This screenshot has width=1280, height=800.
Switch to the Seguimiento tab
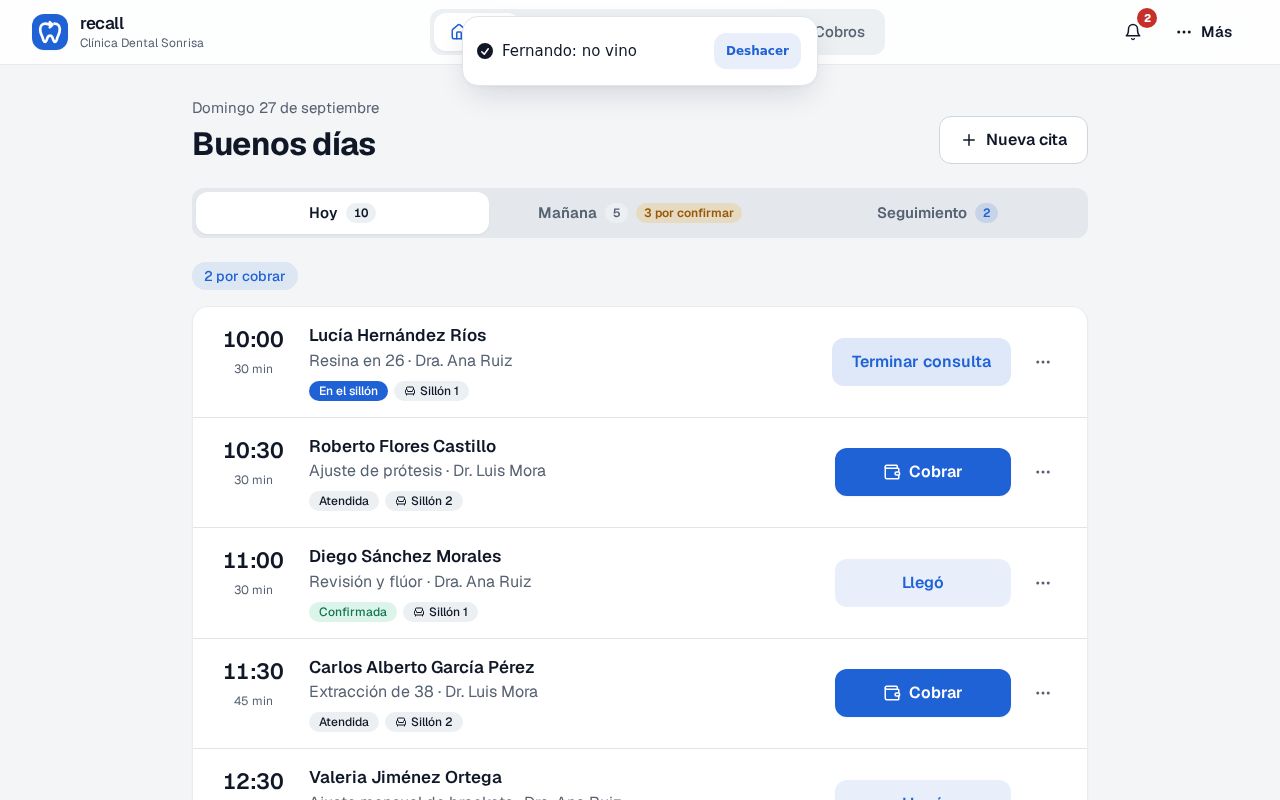pos(937,213)
